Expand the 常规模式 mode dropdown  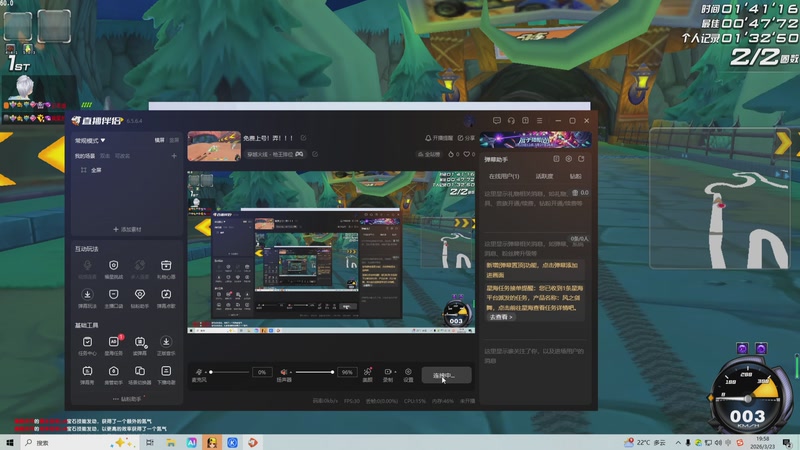(x=90, y=140)
